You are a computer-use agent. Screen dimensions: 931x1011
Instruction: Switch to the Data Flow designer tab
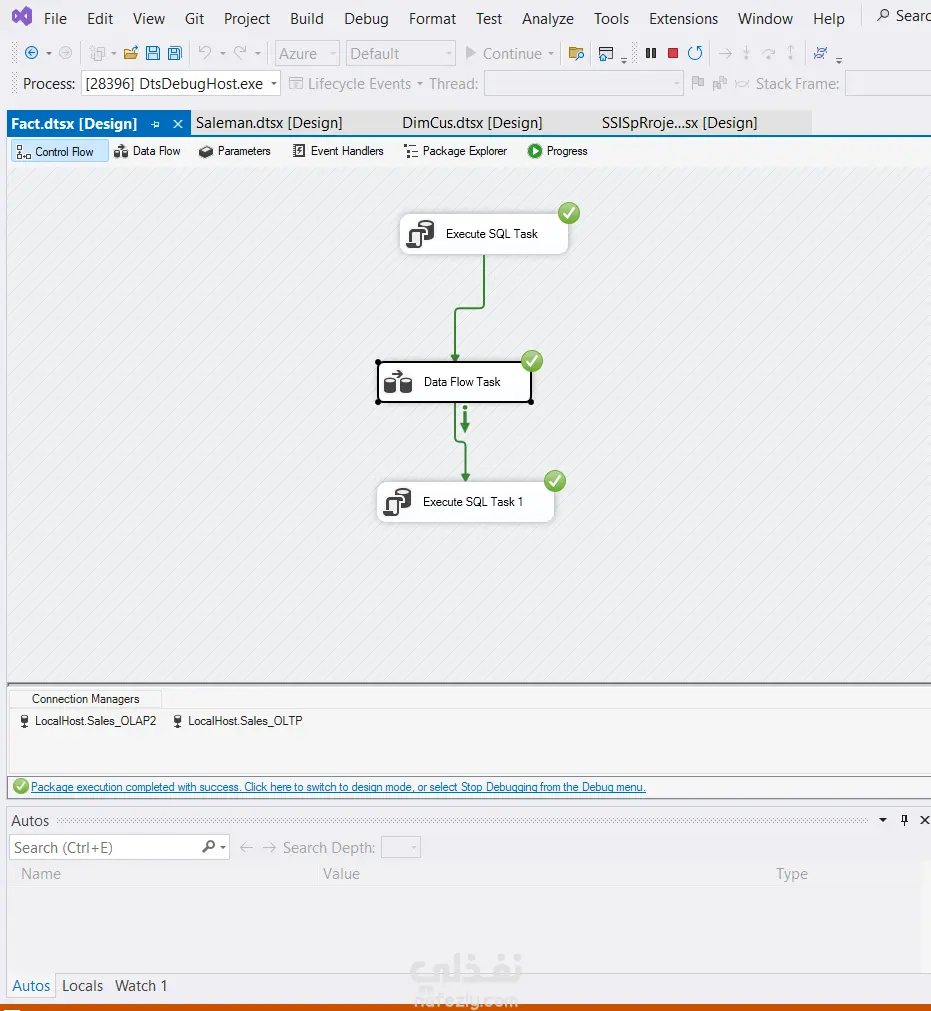[148, 151]
